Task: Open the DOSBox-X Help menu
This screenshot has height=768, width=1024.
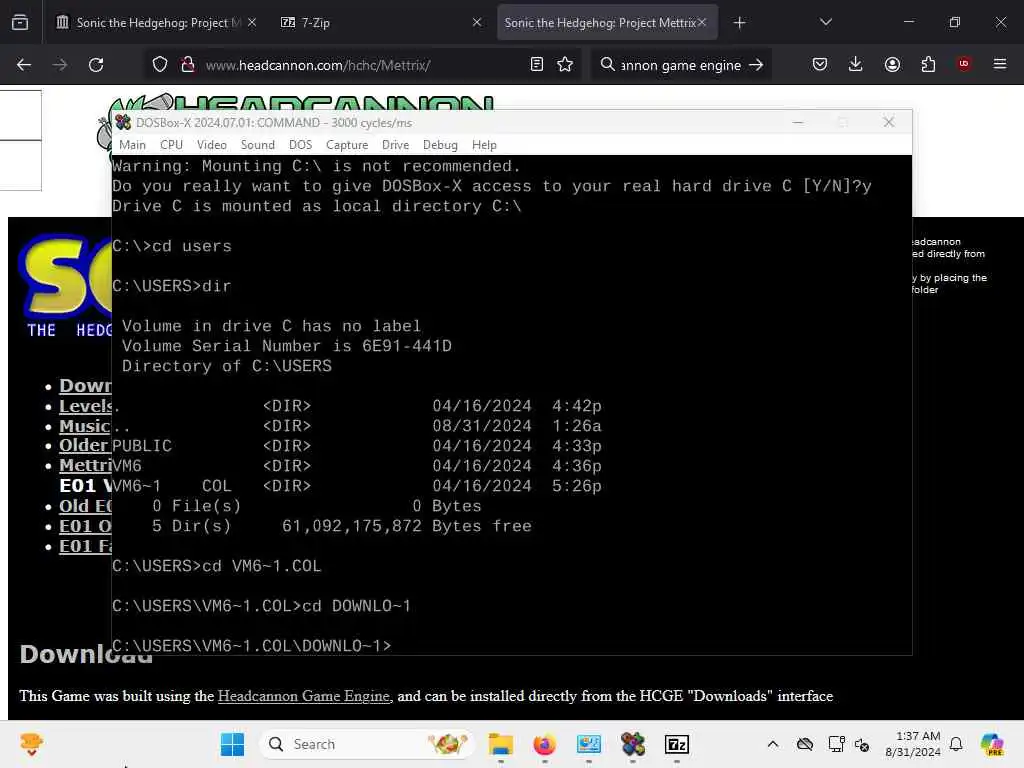Action: [x=484, y=145]
